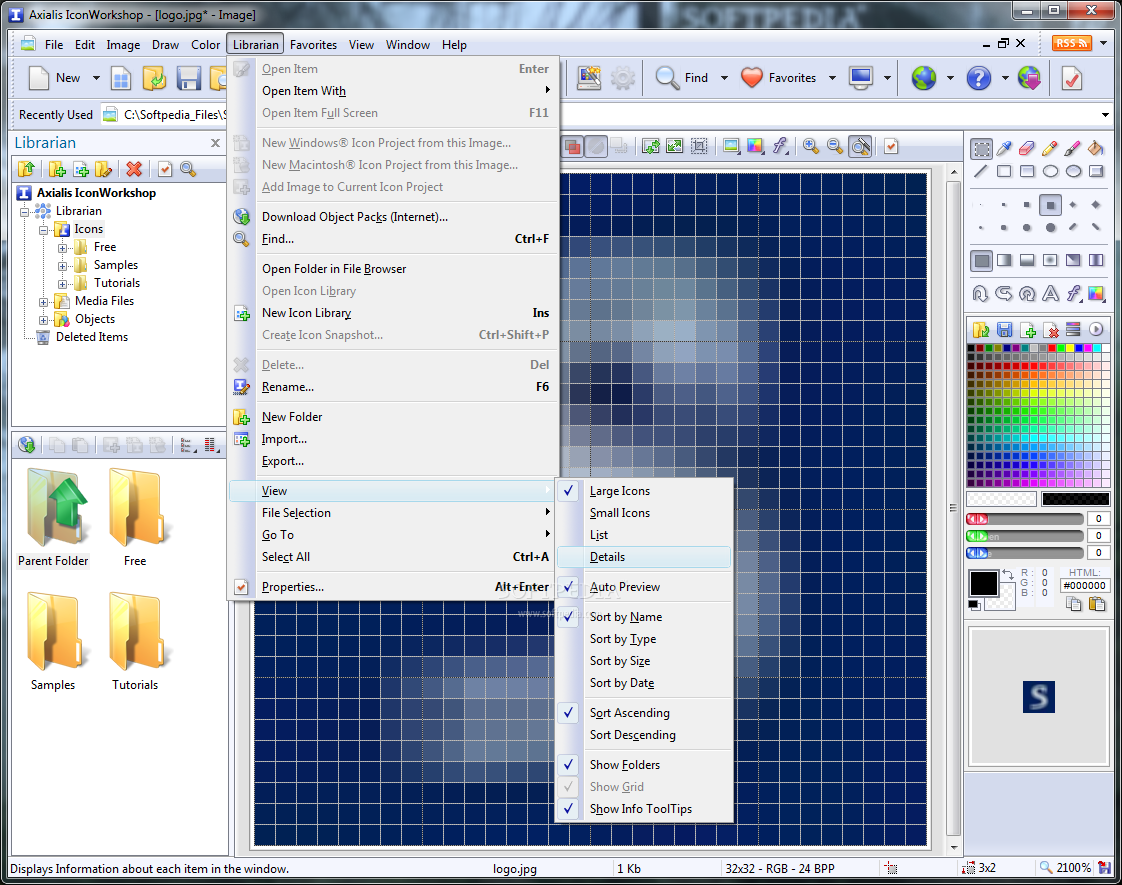Open the File Selection submenu
The image size is (1122, 885).
click(393, 513)
